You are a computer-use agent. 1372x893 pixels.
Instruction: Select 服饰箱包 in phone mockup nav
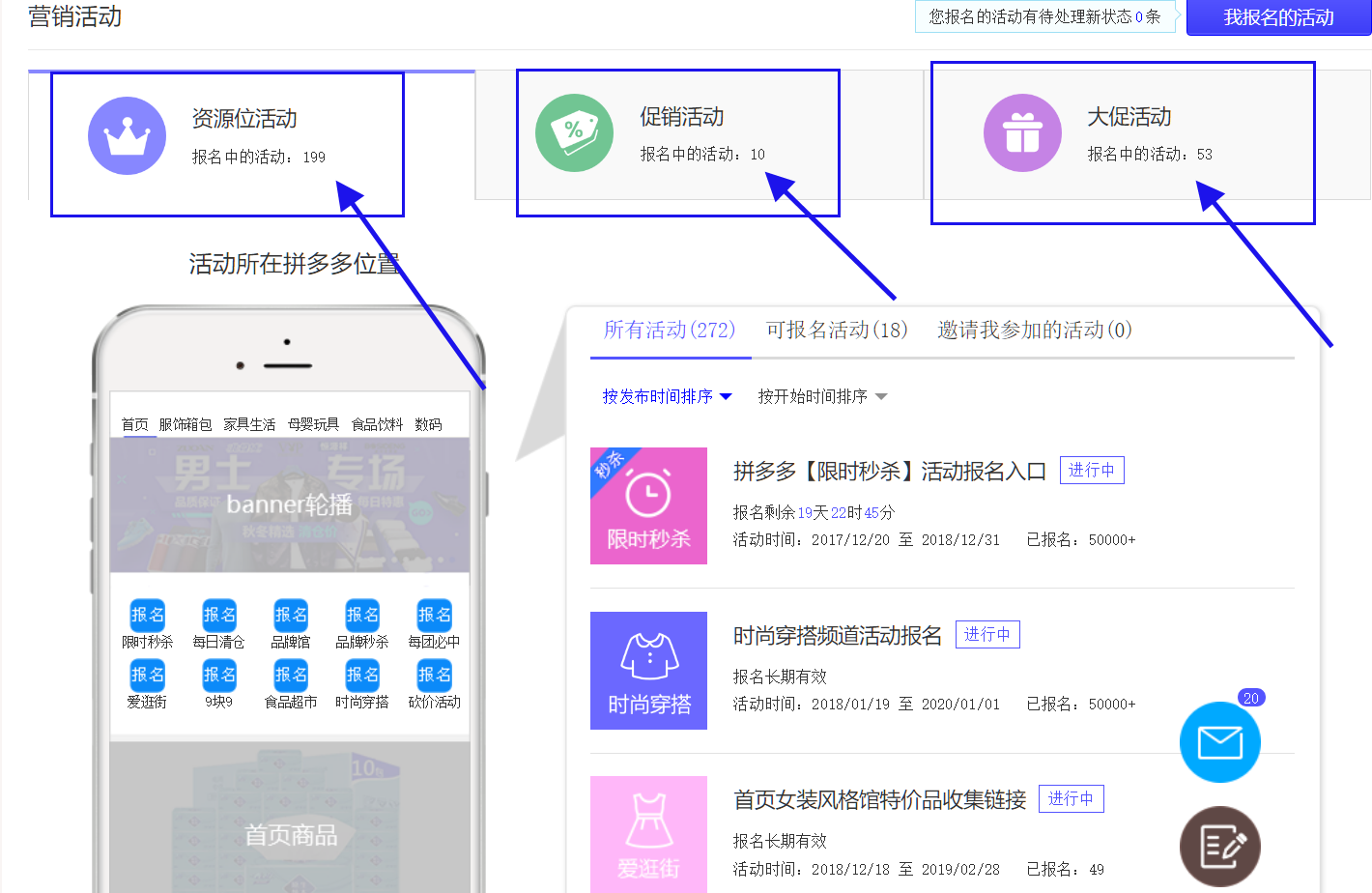[x=186, y=424]
